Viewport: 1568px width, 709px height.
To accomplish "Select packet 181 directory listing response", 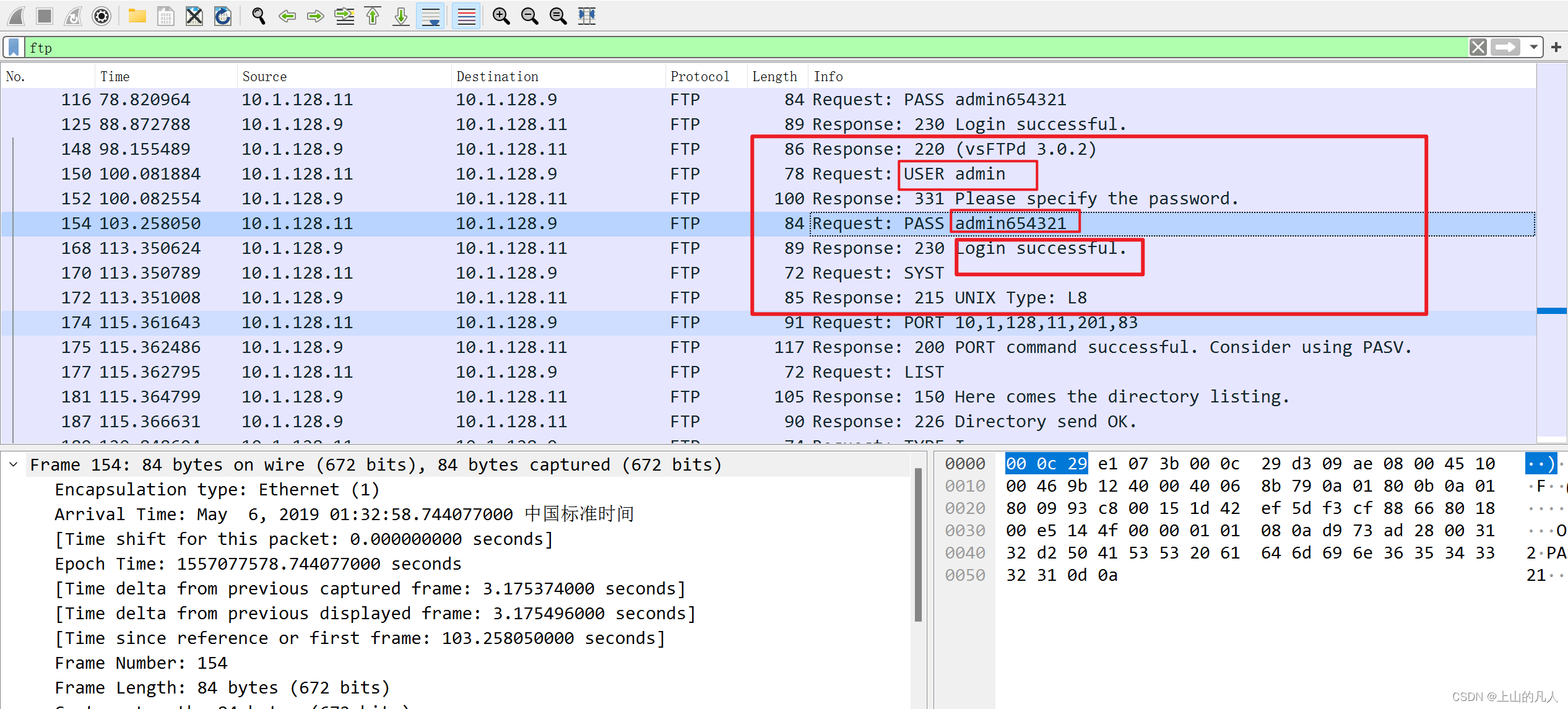I will pyautogui.click(x=768, y=397).
